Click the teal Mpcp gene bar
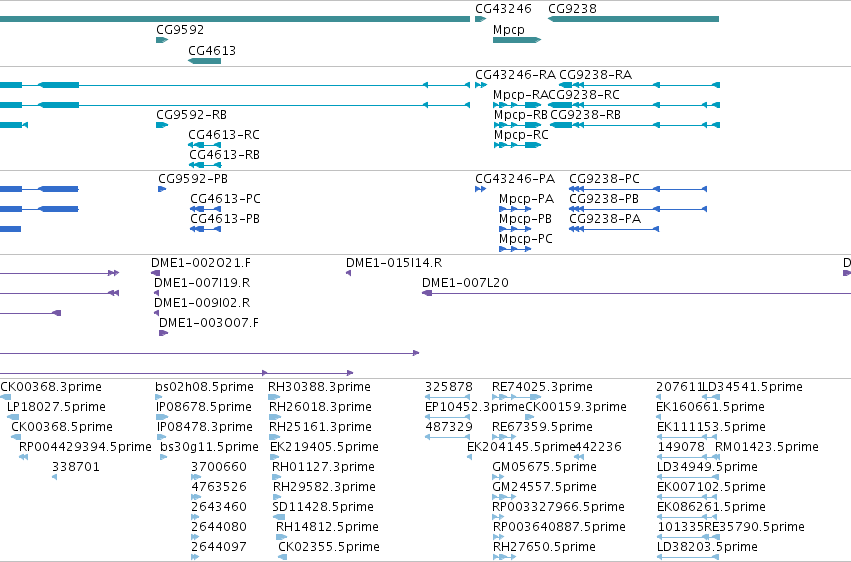Image resolution: width=851 pixels, height=562 pixels. [x=517, y=40]
